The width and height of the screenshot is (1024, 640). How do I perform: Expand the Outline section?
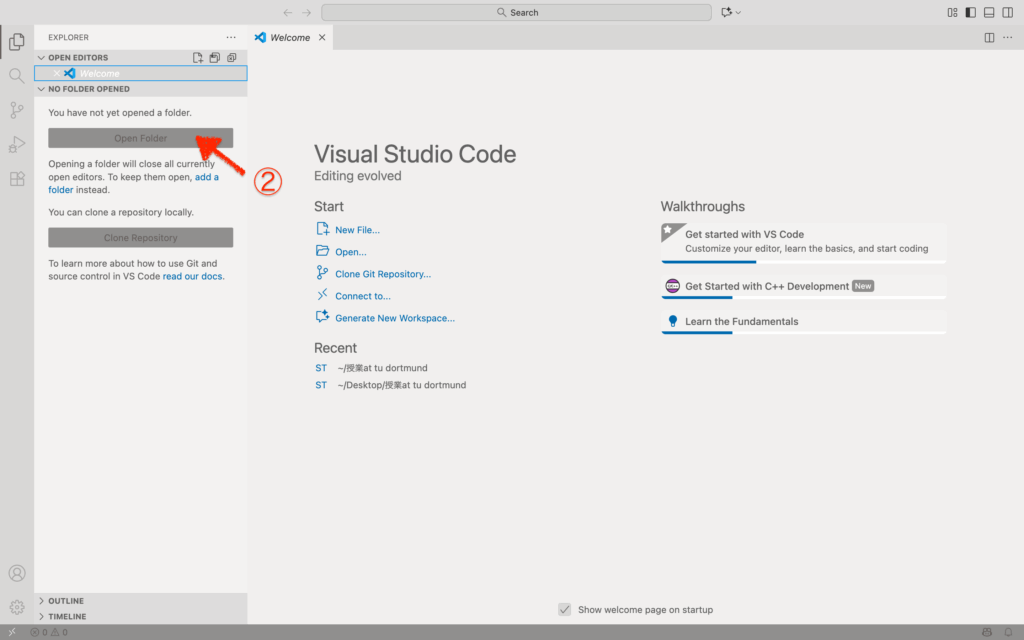click(x=66, y=601)
